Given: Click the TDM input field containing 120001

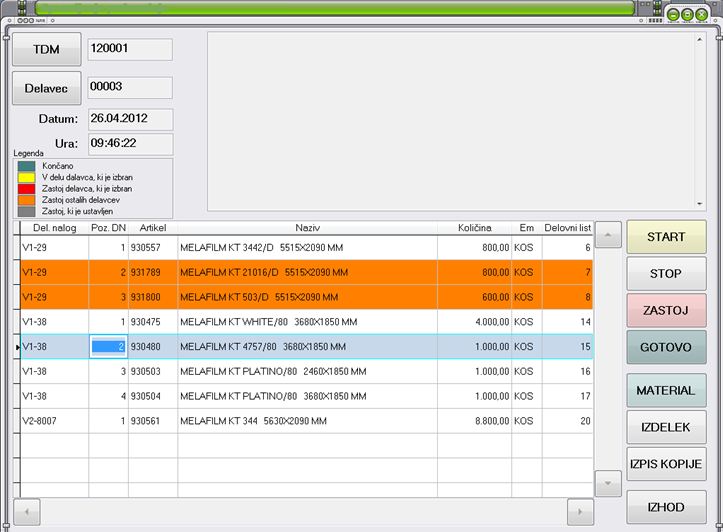Looking at the screenshot, I should click(x=130, y=49).
